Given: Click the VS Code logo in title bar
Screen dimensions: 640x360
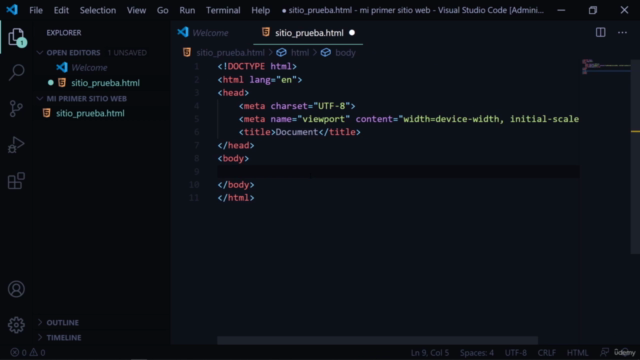Looking at the screenshot, I should tap(12, 10).
